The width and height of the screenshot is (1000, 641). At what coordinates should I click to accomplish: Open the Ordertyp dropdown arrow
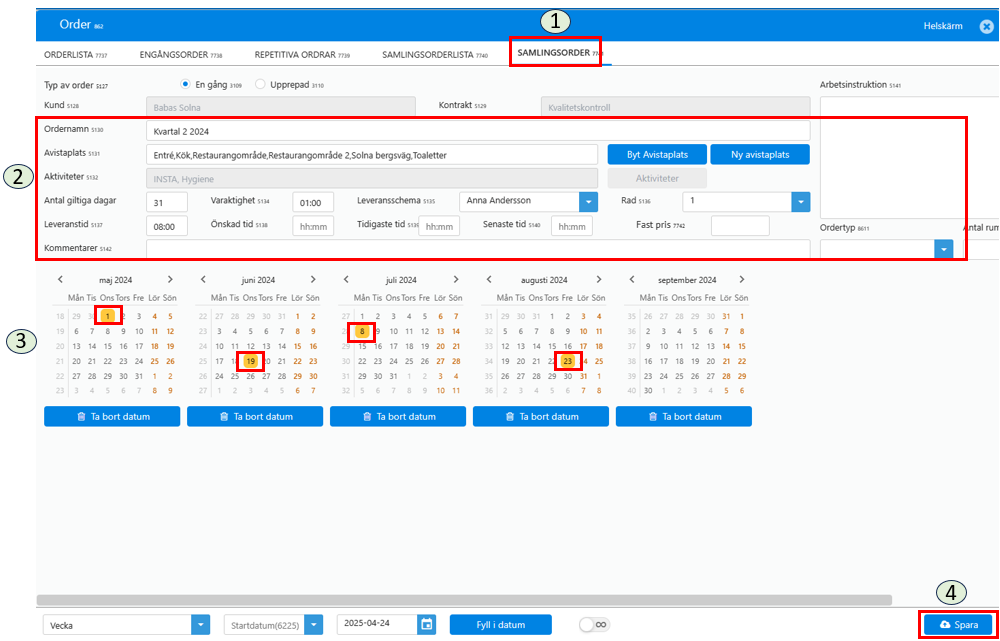(x=943, y=249)
